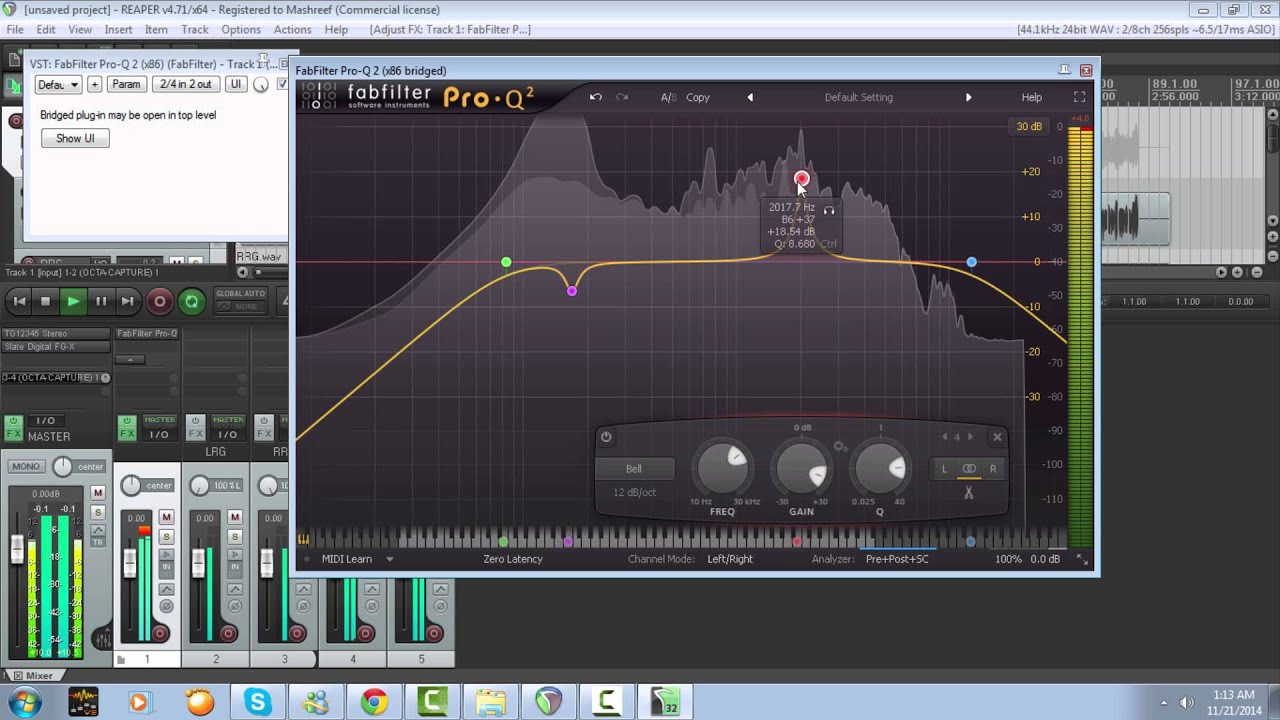Open Google Chrome from taskbar
The width and height of the screenshot is (1280, 720).
coord(375,702)
